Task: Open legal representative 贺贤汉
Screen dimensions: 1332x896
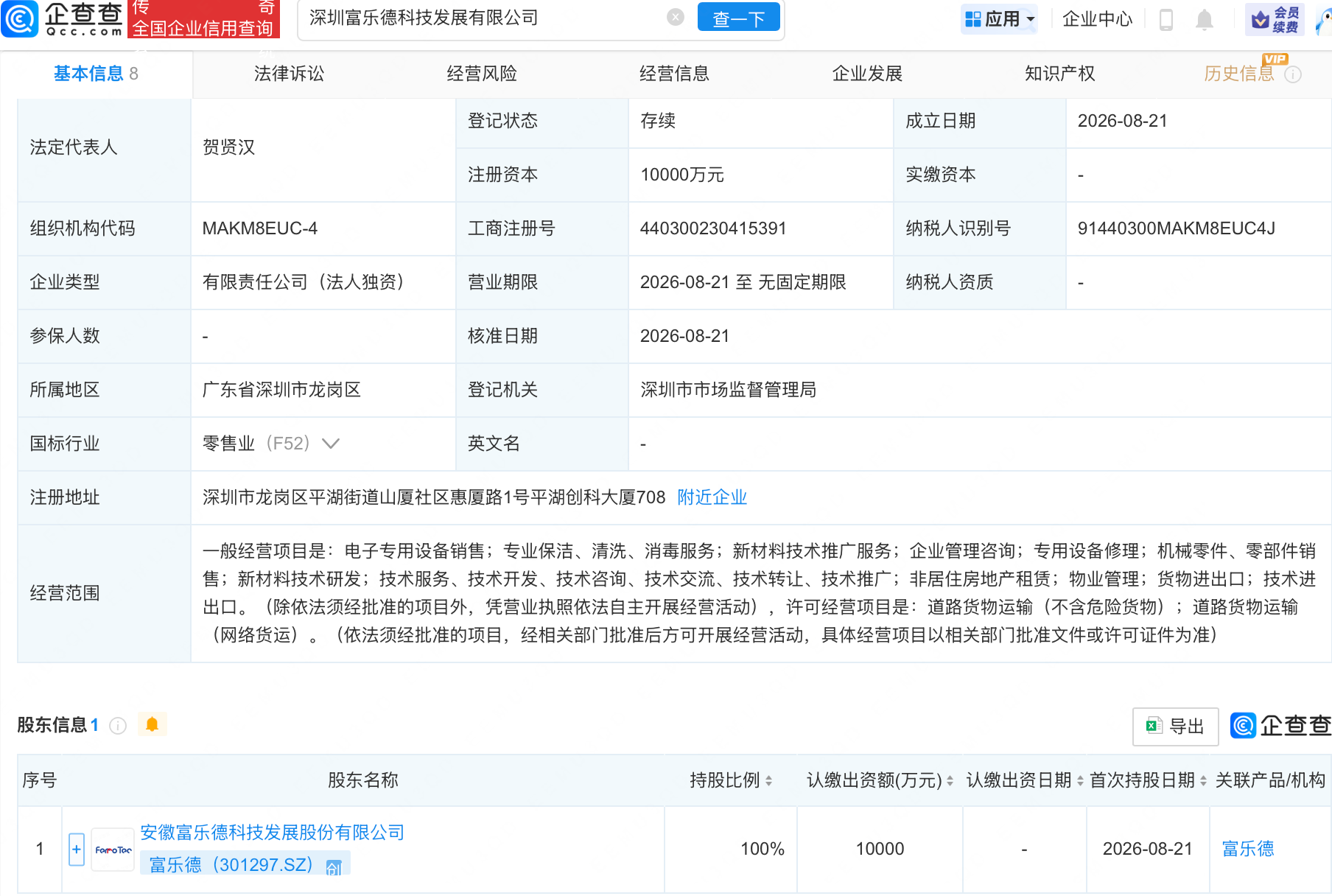Action: pyautogui.click(x=228, y=147)
